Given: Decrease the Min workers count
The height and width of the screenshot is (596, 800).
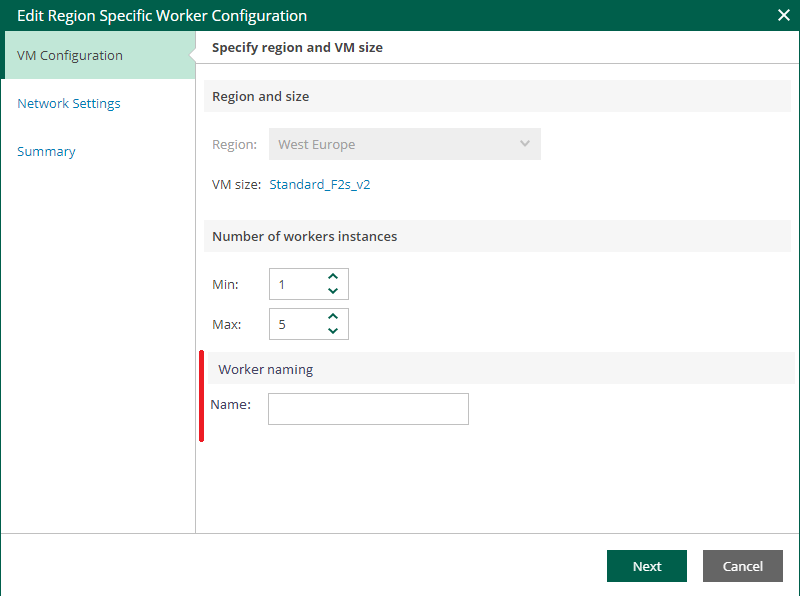Looking at the screenshot, I should pyautogui.click(x=333, y=291).
